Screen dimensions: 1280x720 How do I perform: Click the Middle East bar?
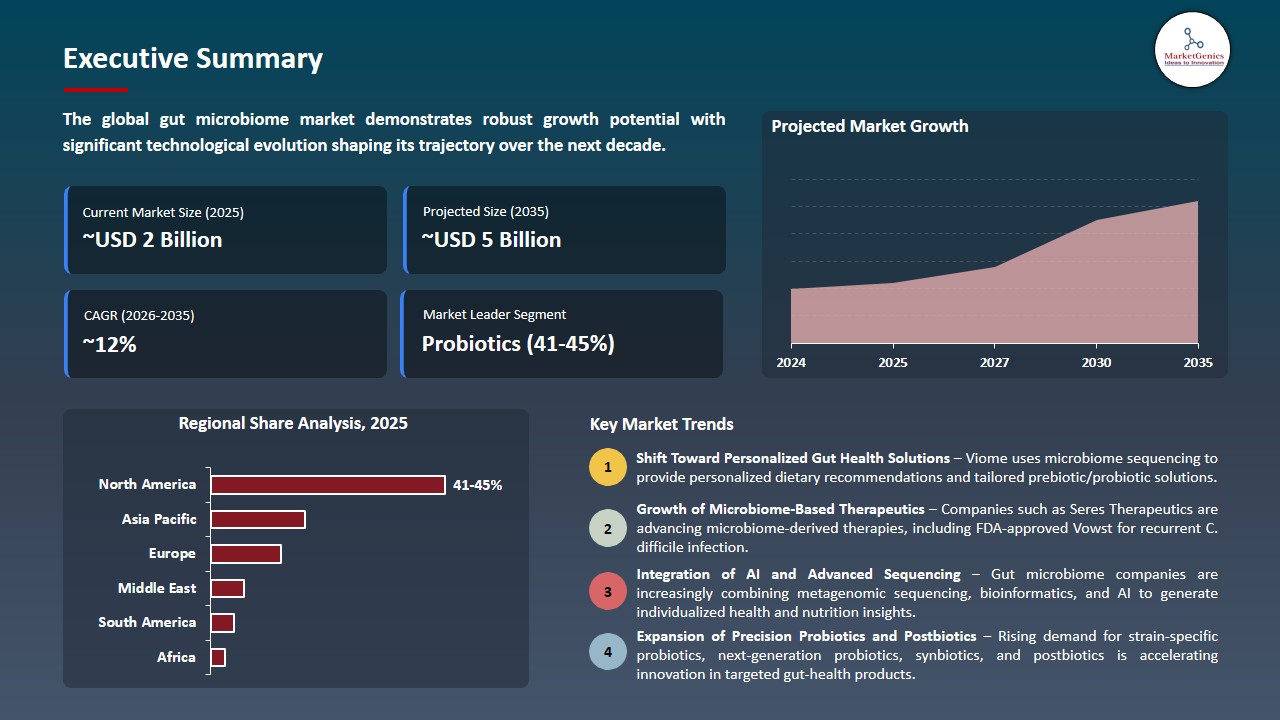(x=227, y=588)
